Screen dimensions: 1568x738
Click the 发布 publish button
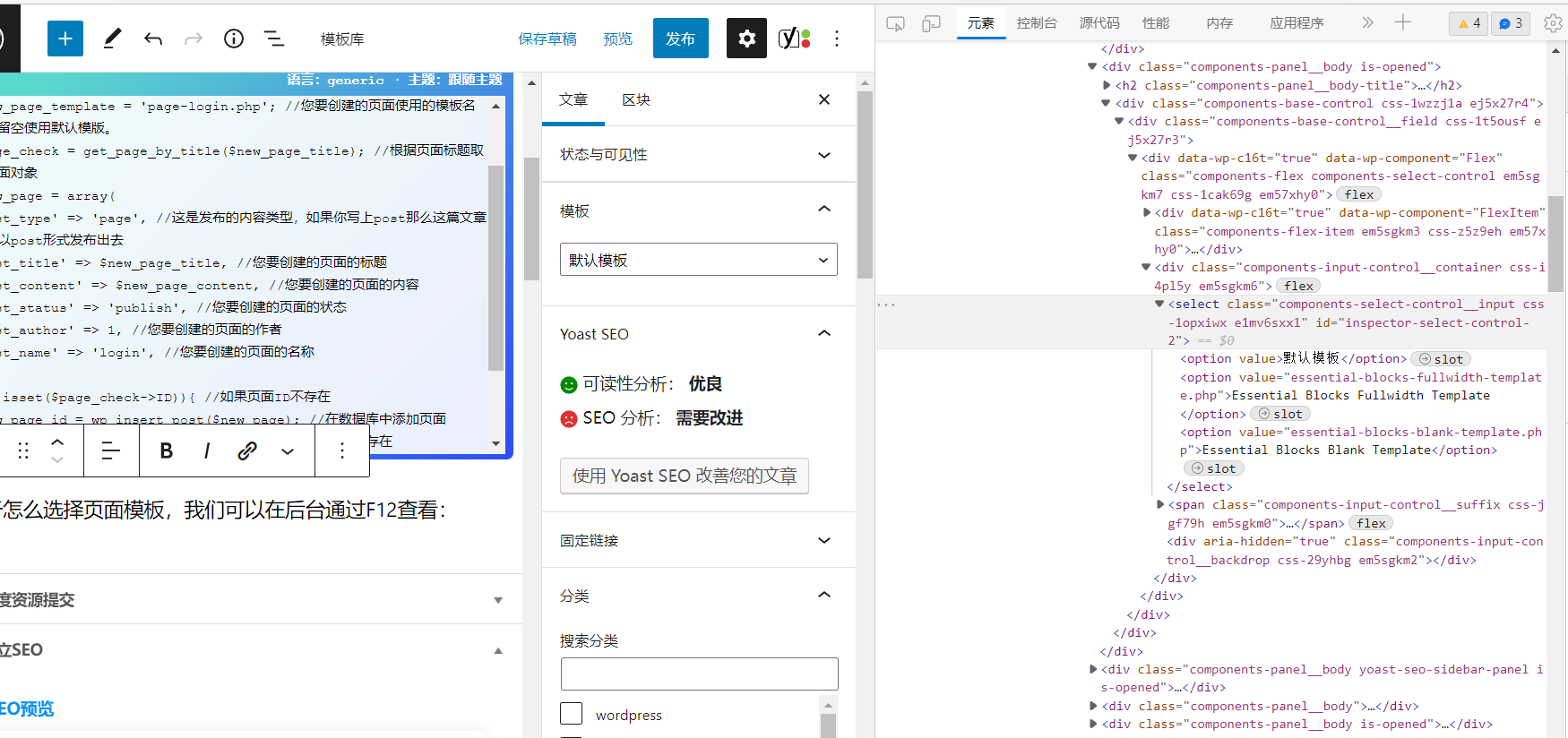click(681, 39)
